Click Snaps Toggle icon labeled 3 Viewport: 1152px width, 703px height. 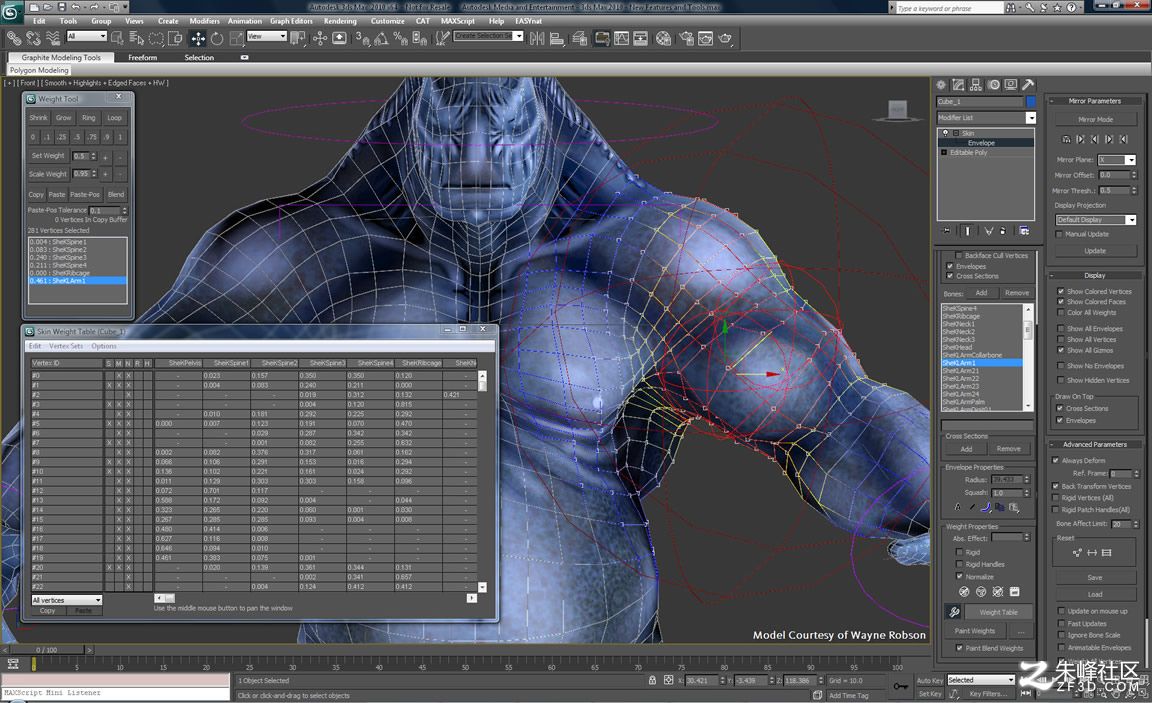click(362, 38)
